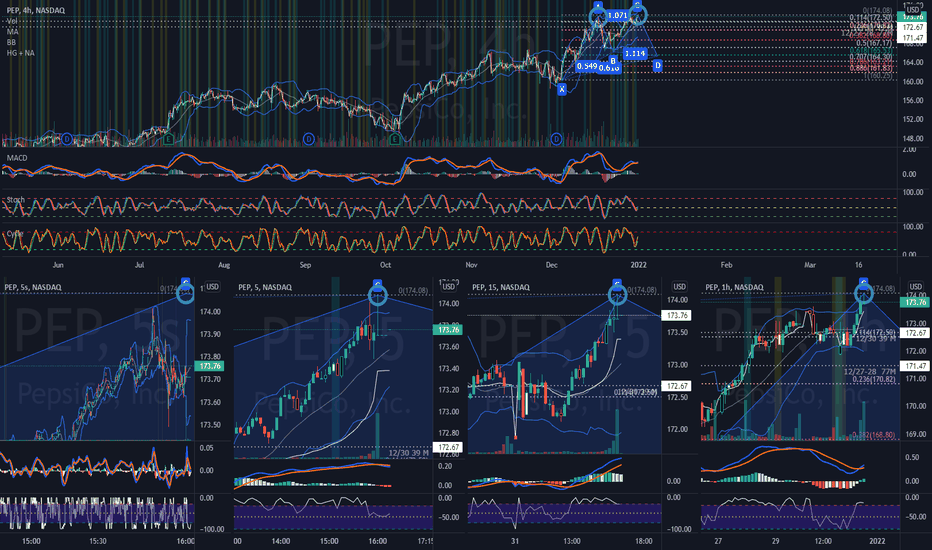Click the 'Aug' label on the 4h time axis
The height and width of the screenshot is (550, 932).
(x=223, y=265)
